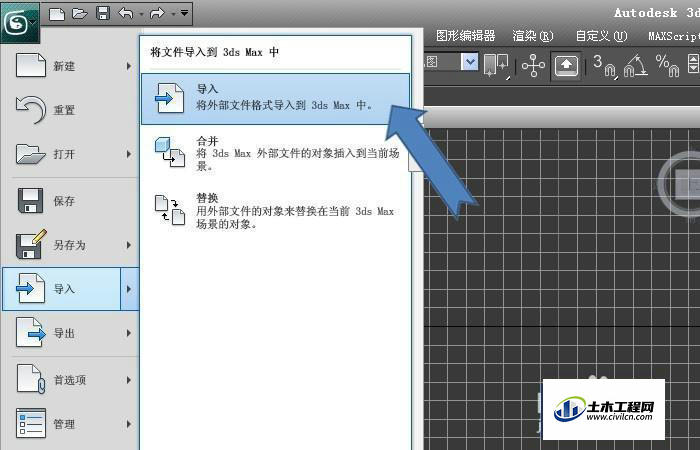Select 打开 in the application menu
Image resolution: width=700 pixels, height=450 pixels.
(70, 154)
